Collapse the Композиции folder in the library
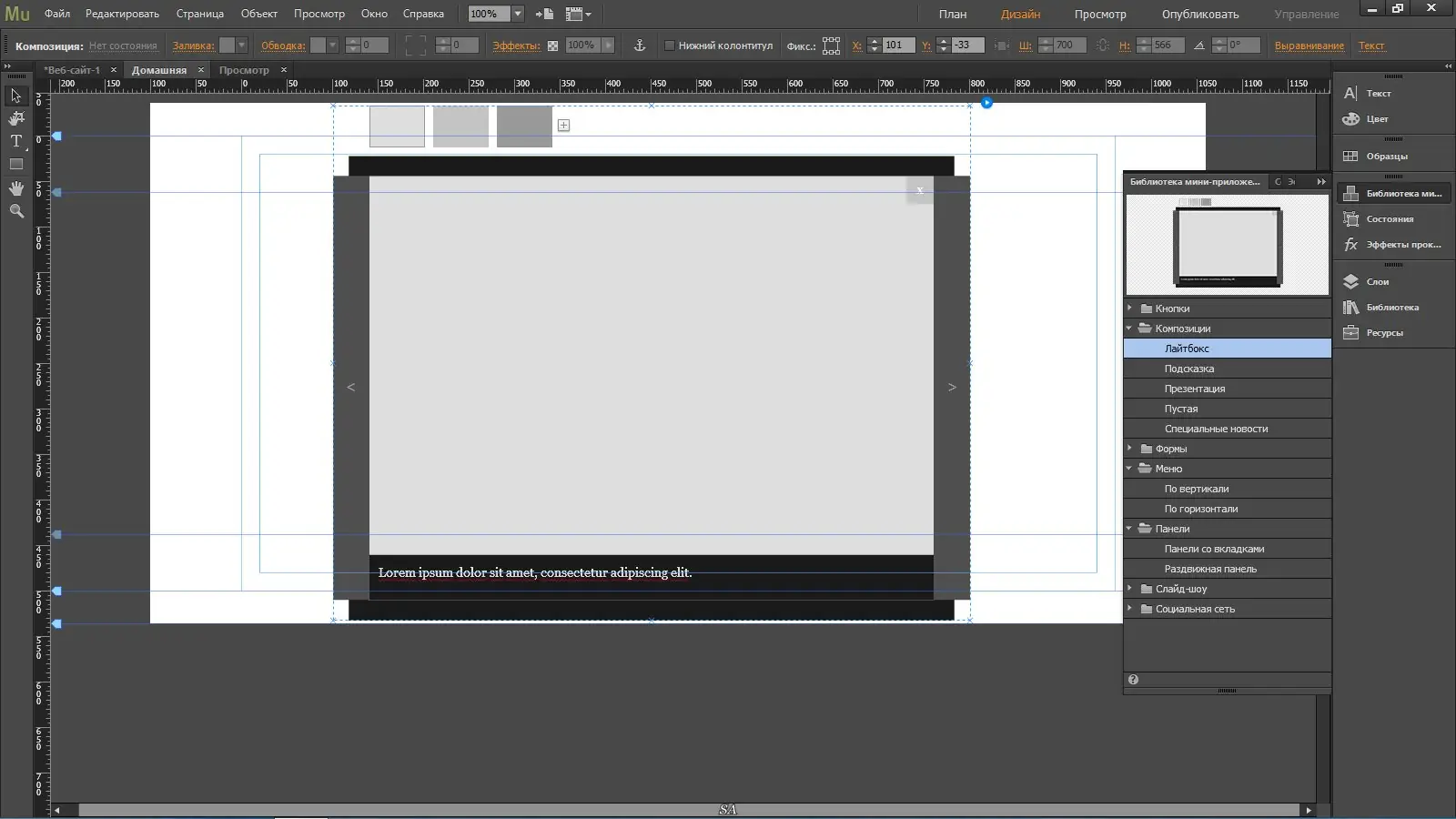The width and height of the screenshot is (1456, 819). [1130, 328]
